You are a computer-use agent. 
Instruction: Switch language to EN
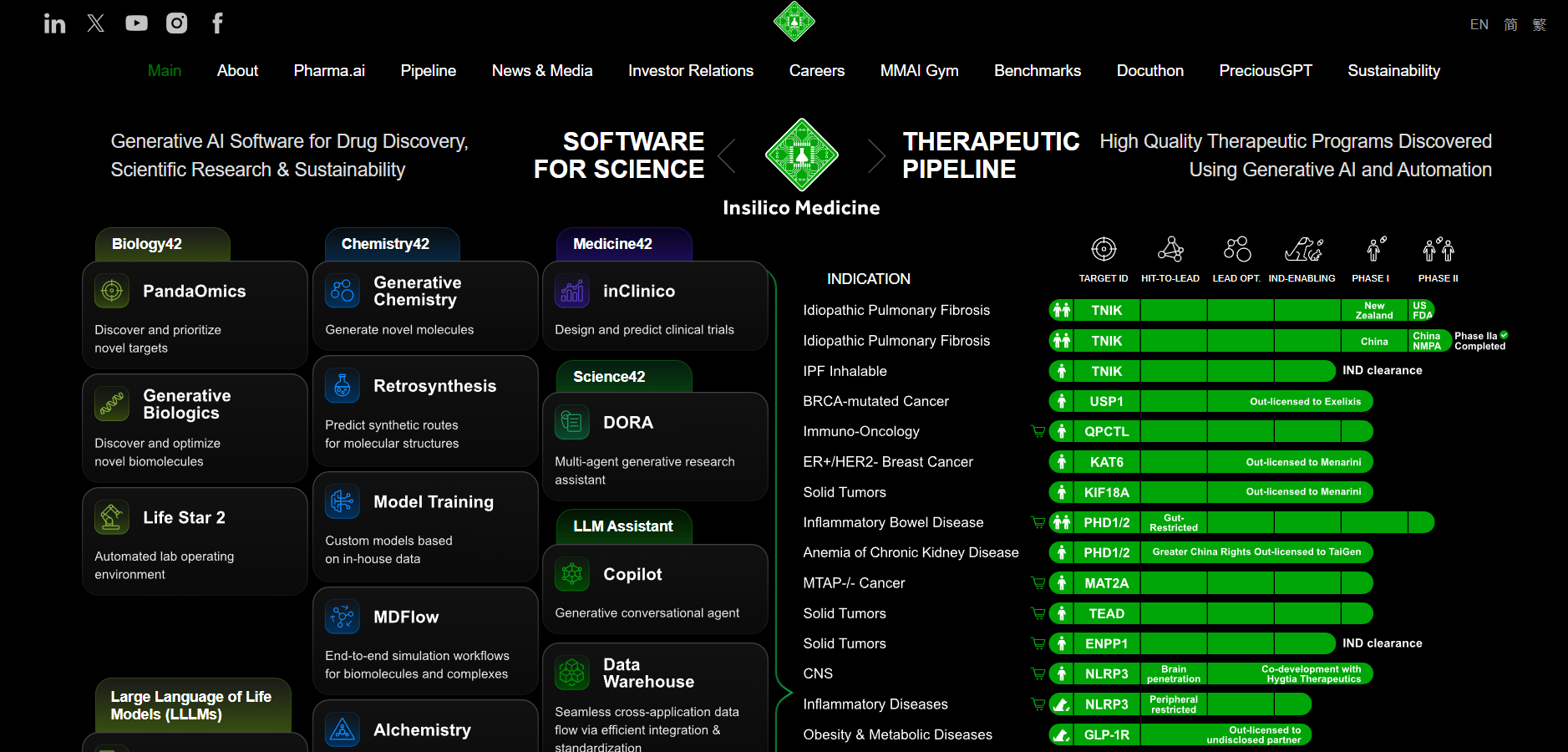pos(1479,24)
